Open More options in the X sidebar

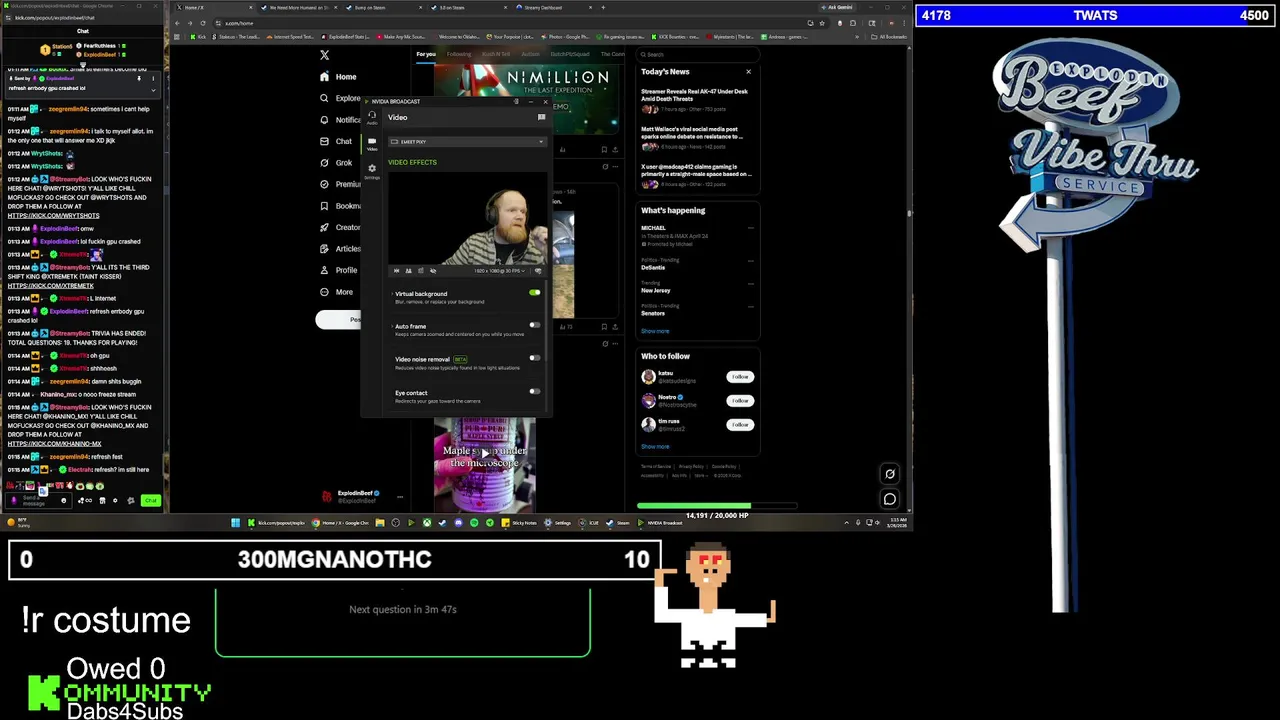coord(336,292)
